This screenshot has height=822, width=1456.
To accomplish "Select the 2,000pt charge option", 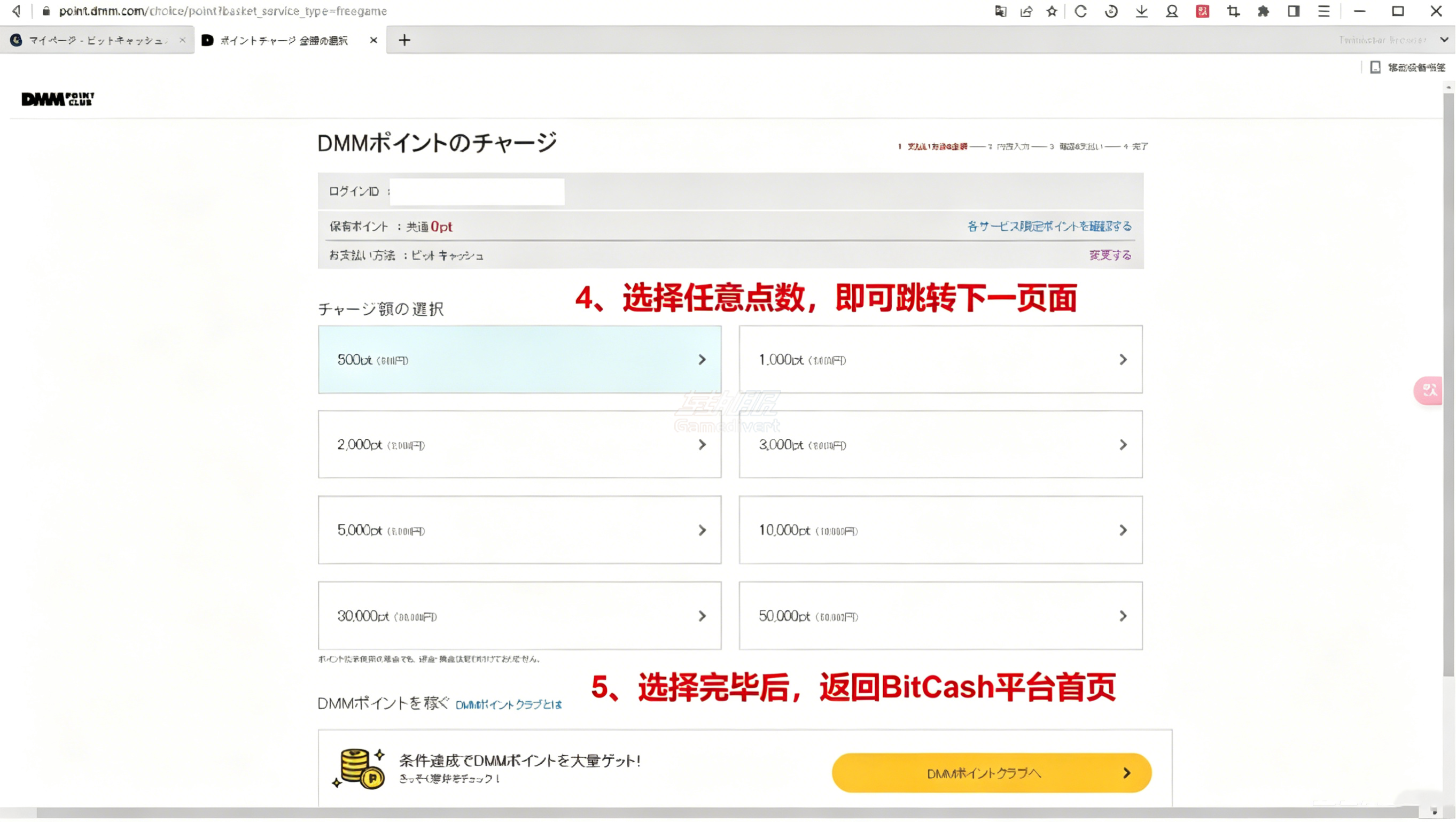I will [519, 445].
